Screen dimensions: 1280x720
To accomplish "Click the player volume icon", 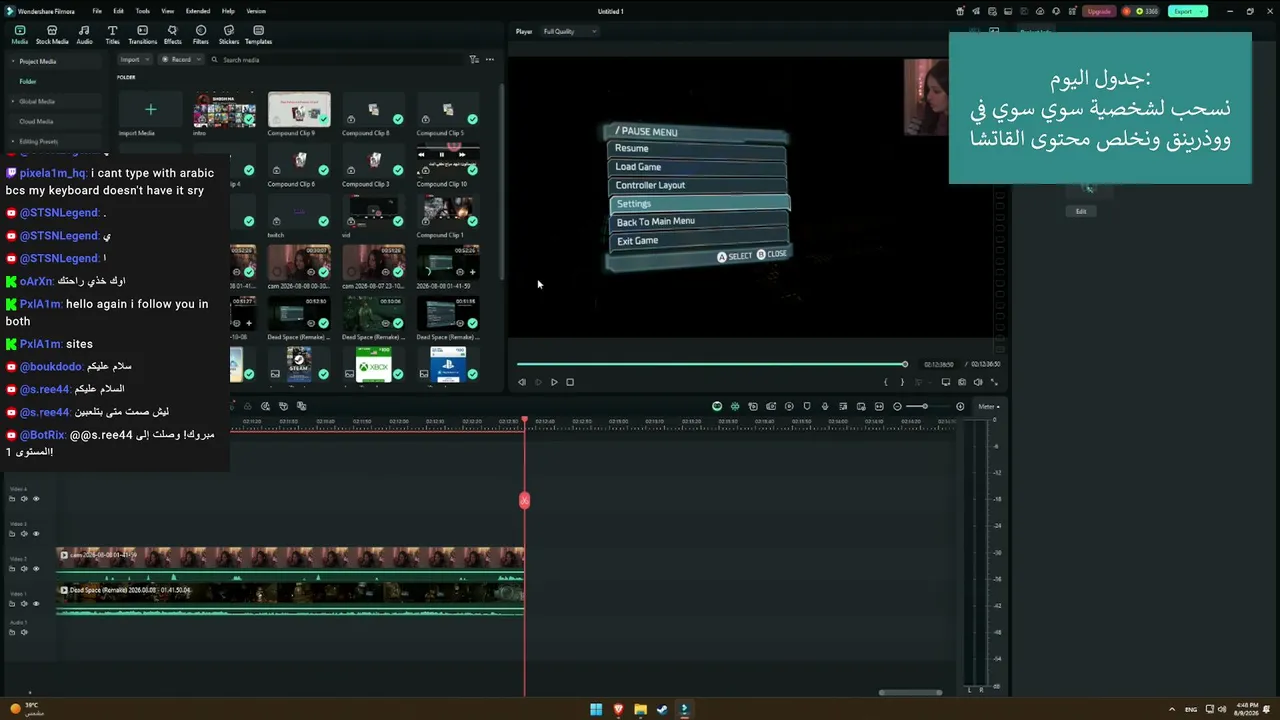I will click(978, 382).
